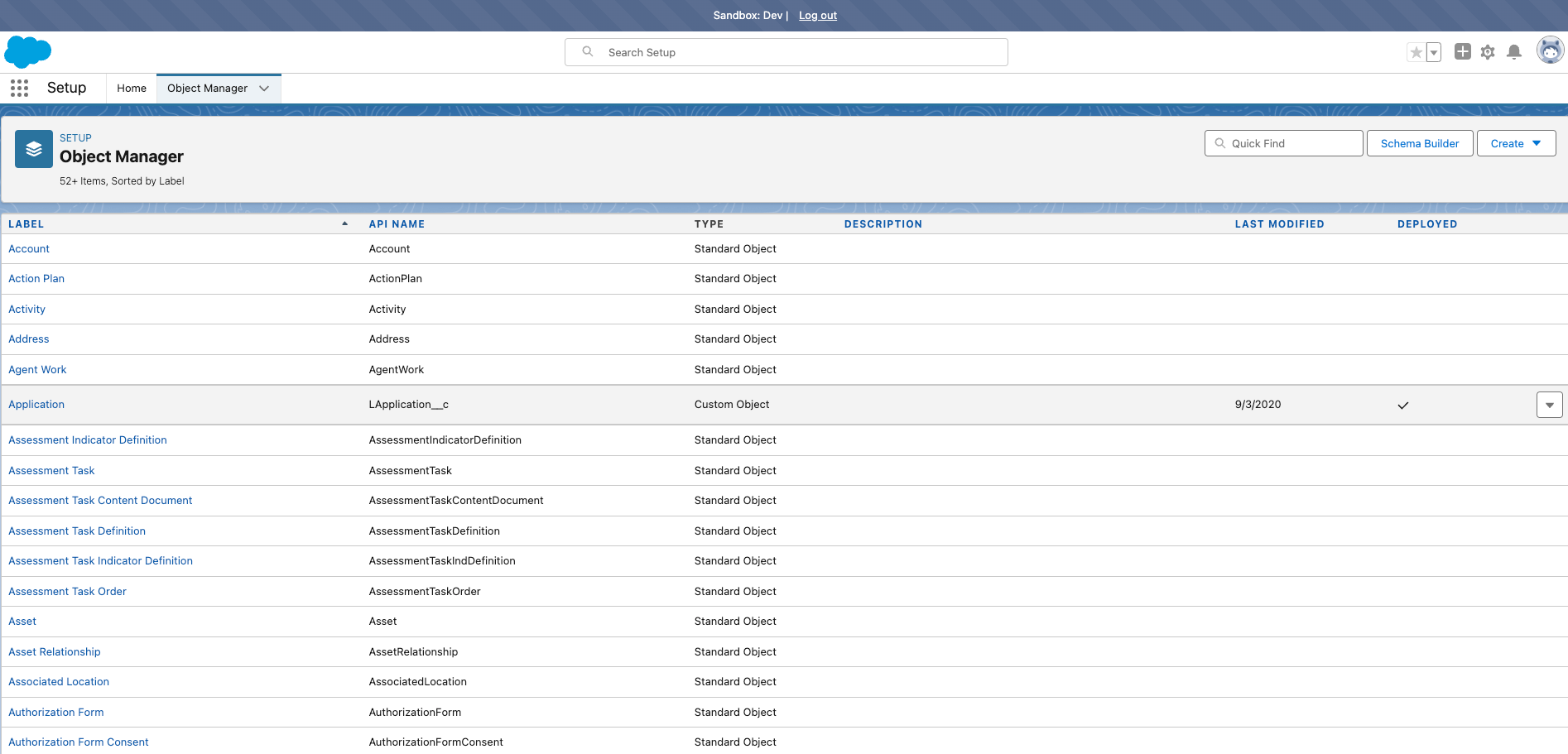Click the Object Manager layers icon
Viewport: 1568px width, 754px height.
[34, 149]
